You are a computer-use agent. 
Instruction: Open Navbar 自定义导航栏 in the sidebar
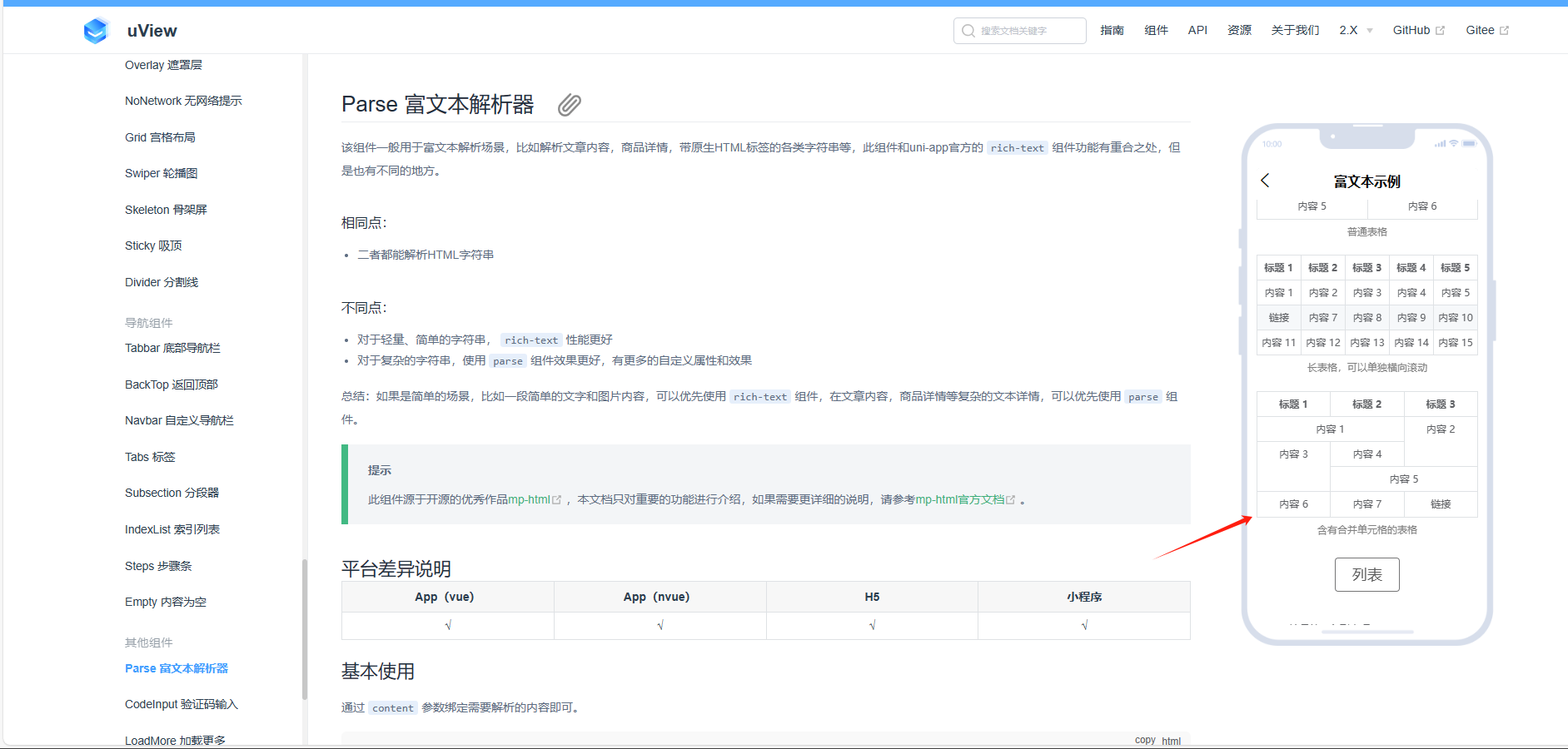tap(179, 420)
